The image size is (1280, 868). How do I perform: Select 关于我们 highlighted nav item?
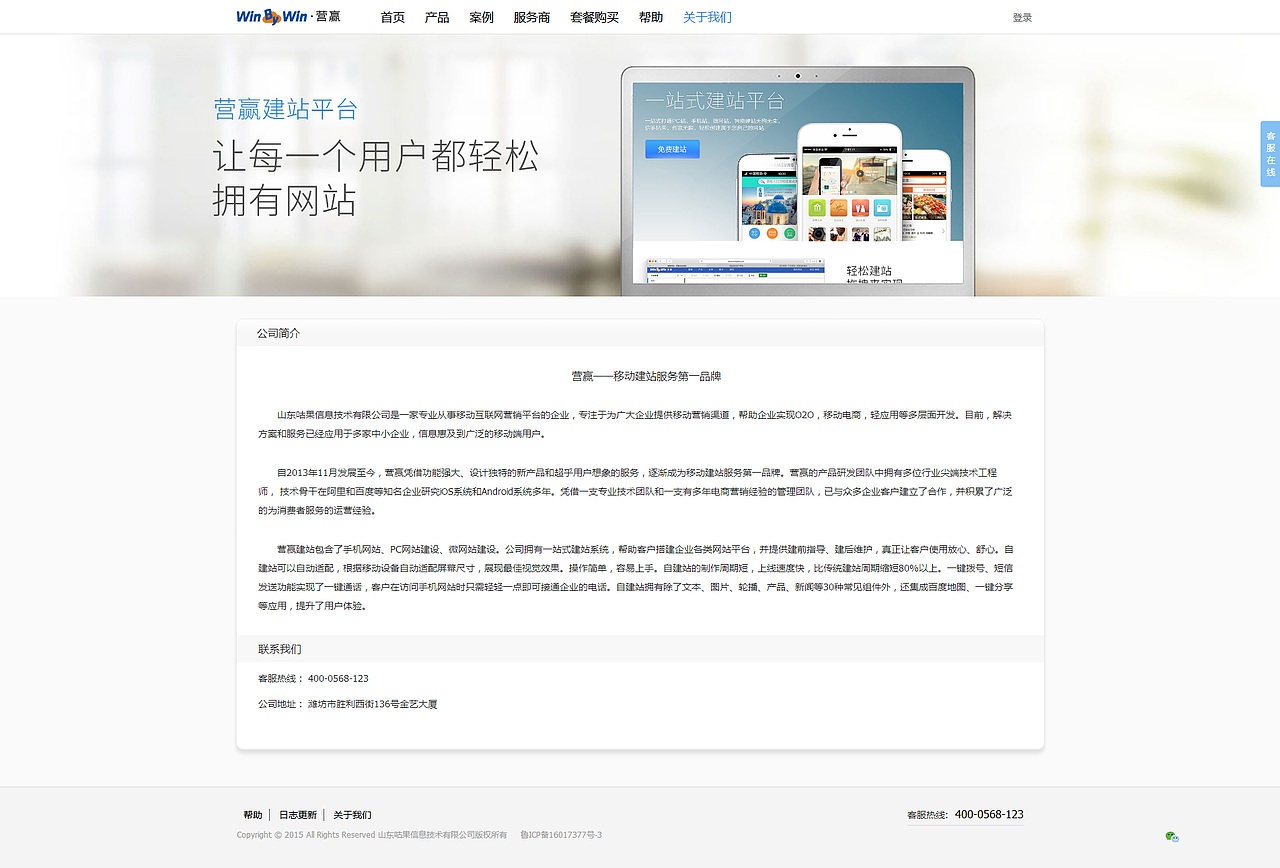(x=708, y=16)
